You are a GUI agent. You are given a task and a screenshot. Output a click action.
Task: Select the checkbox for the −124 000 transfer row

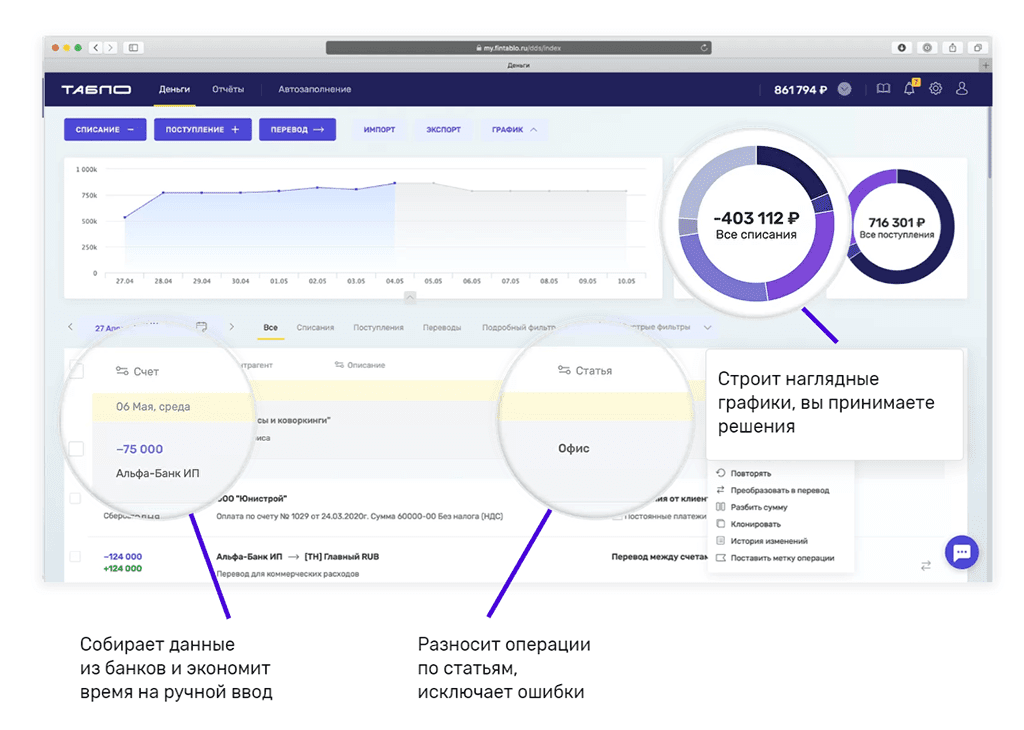(x=75, y=556)
